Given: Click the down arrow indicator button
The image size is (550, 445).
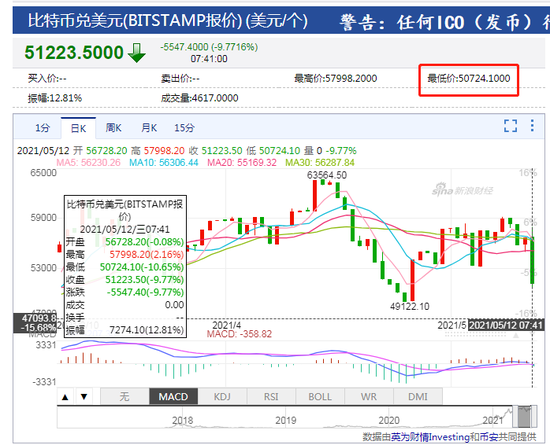Looking at the screenshot, I should (x=84, y=397).
